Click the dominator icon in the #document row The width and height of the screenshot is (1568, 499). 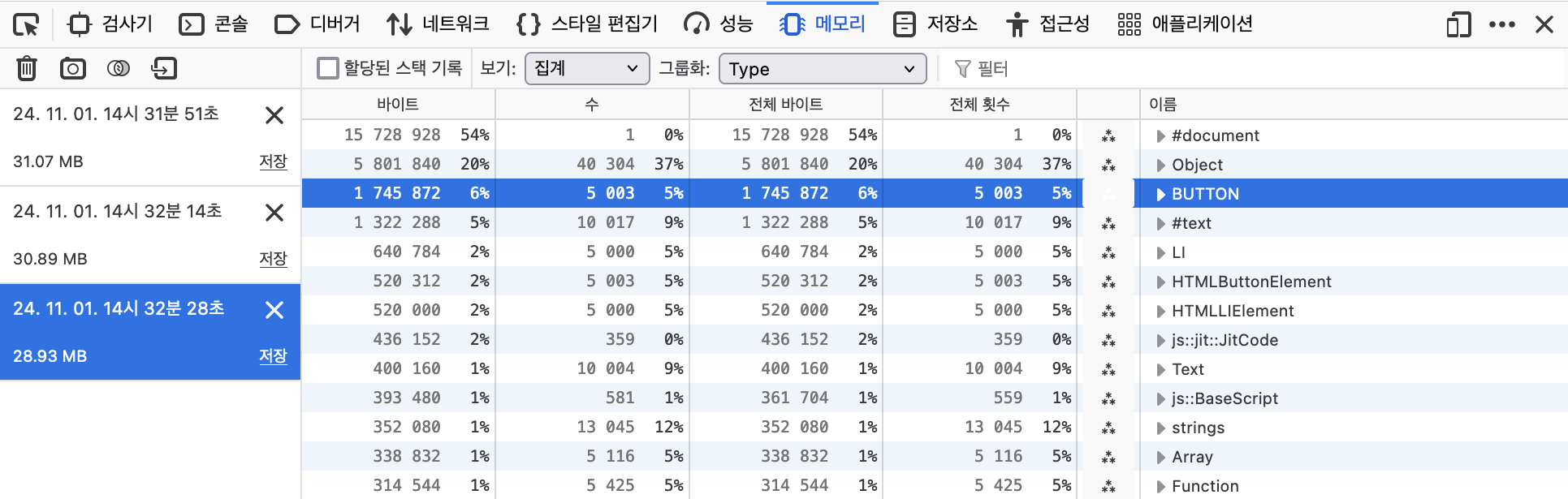pos(1108,136)
